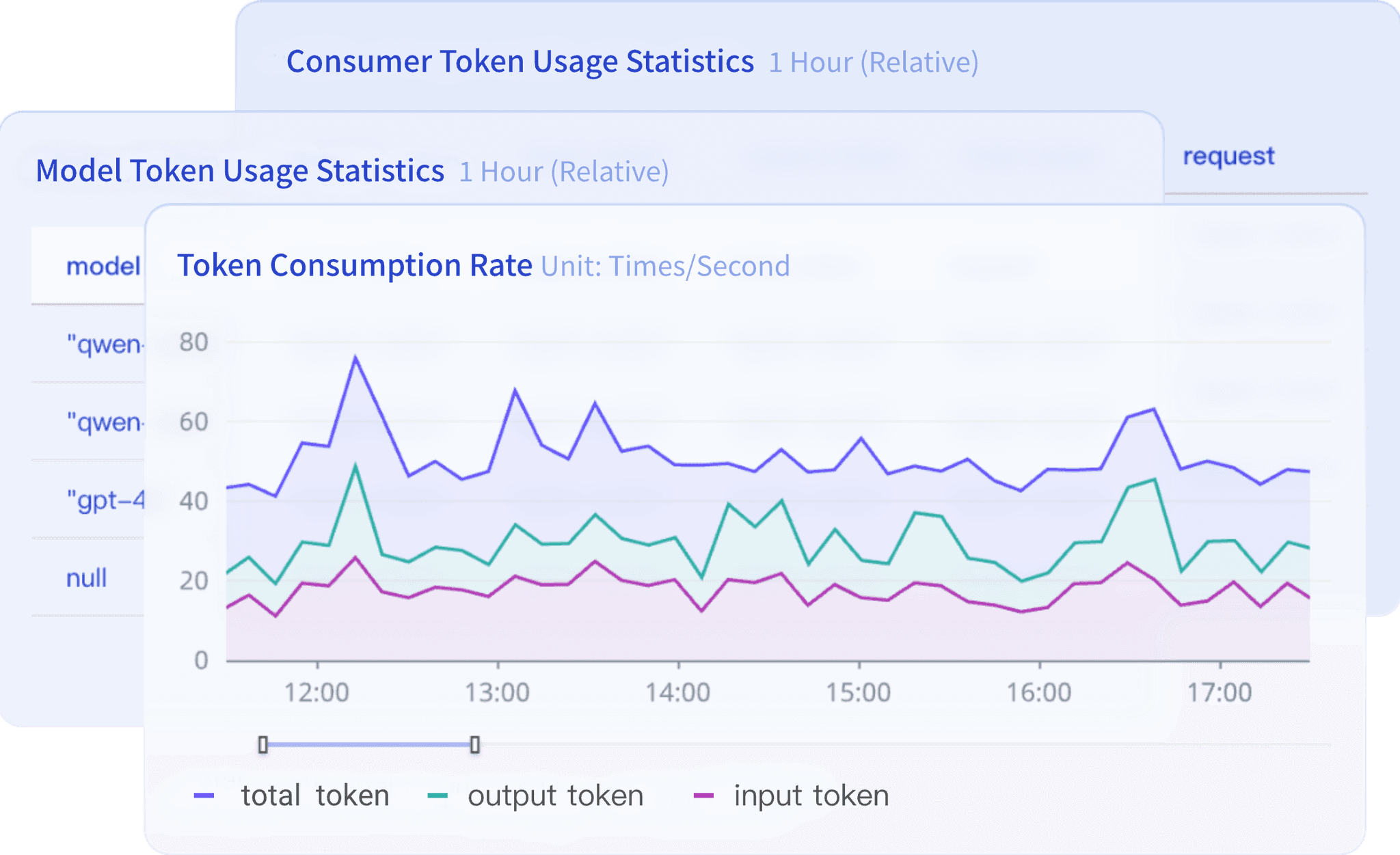Select the 'request' column header
The width and height of the screenshot is (1400, 855).
click(x=1228, y=157)
